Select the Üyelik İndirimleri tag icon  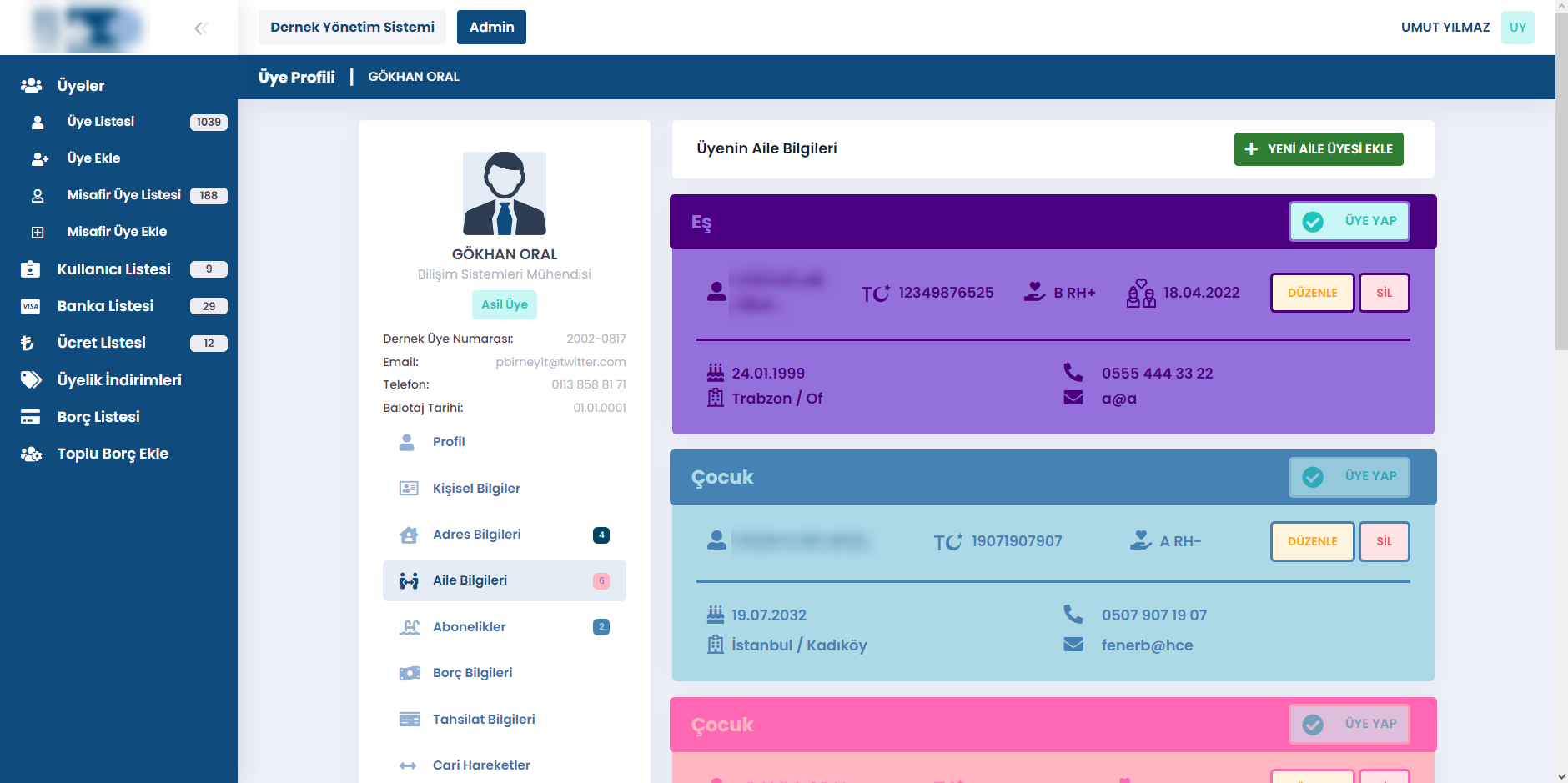click(x=31, y=380)
